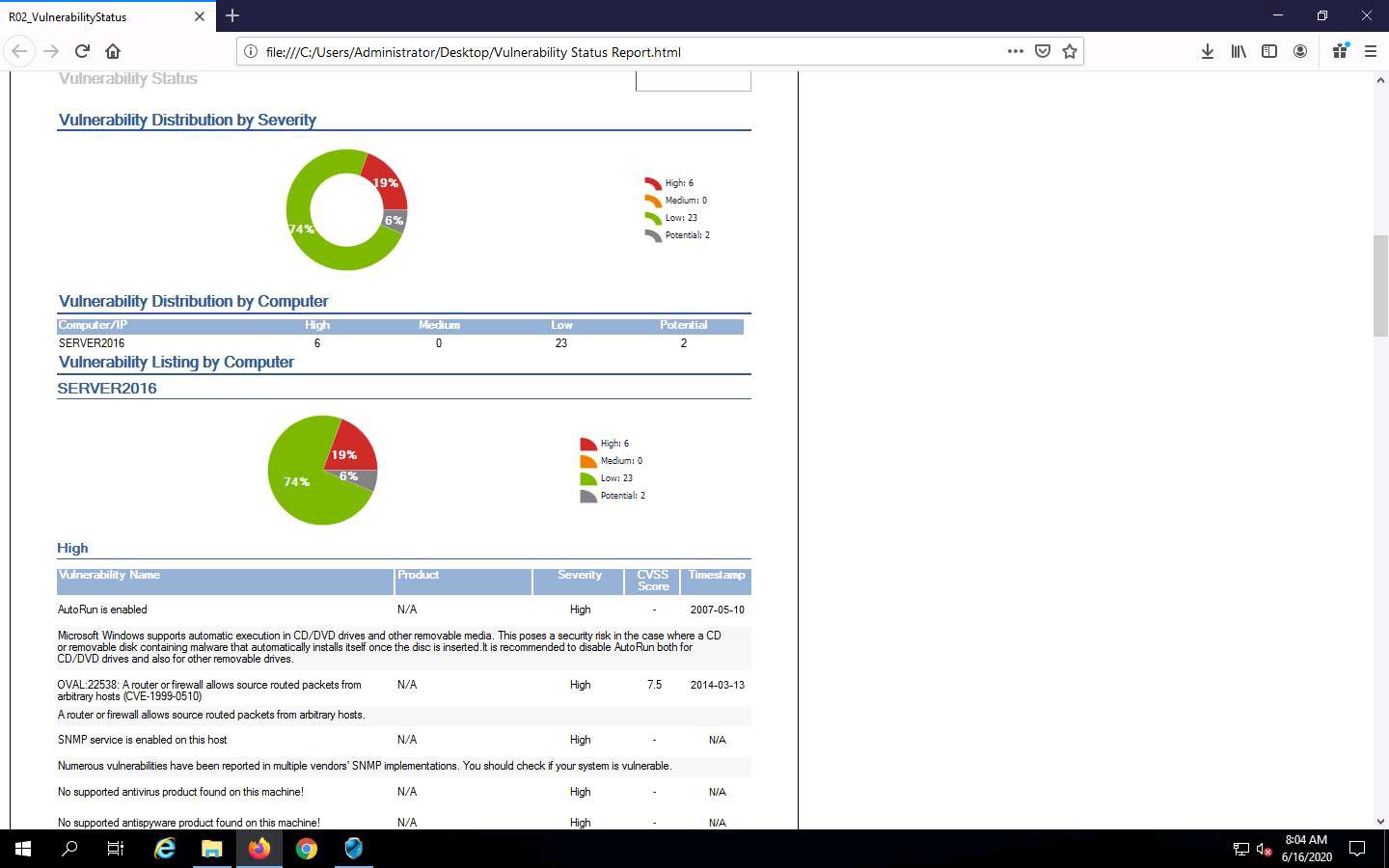Click the scrollbar down arrow
Screen dimensions: 1389x868
coord(1380,822)
